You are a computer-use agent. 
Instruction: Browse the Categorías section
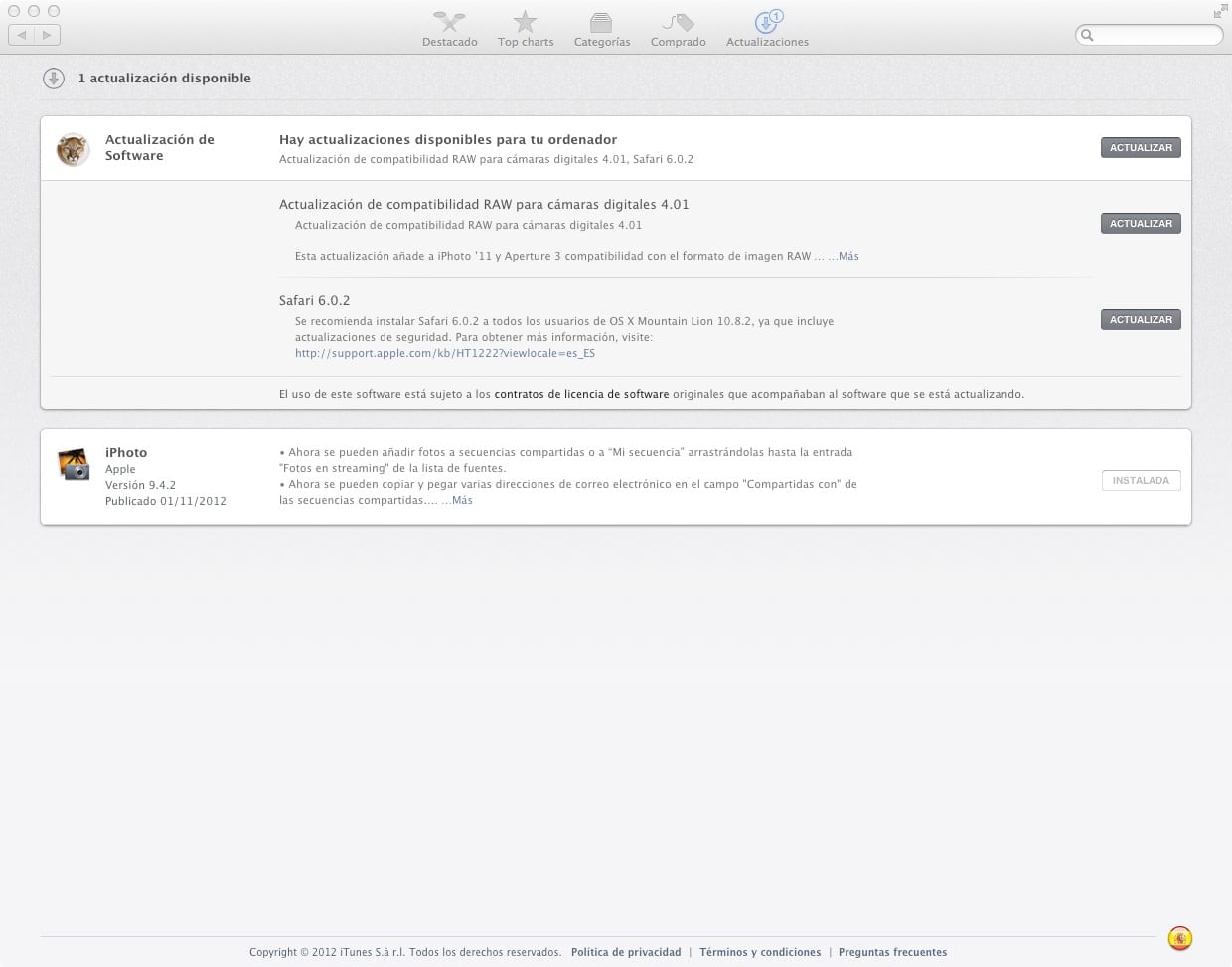[x=601, y=29]
